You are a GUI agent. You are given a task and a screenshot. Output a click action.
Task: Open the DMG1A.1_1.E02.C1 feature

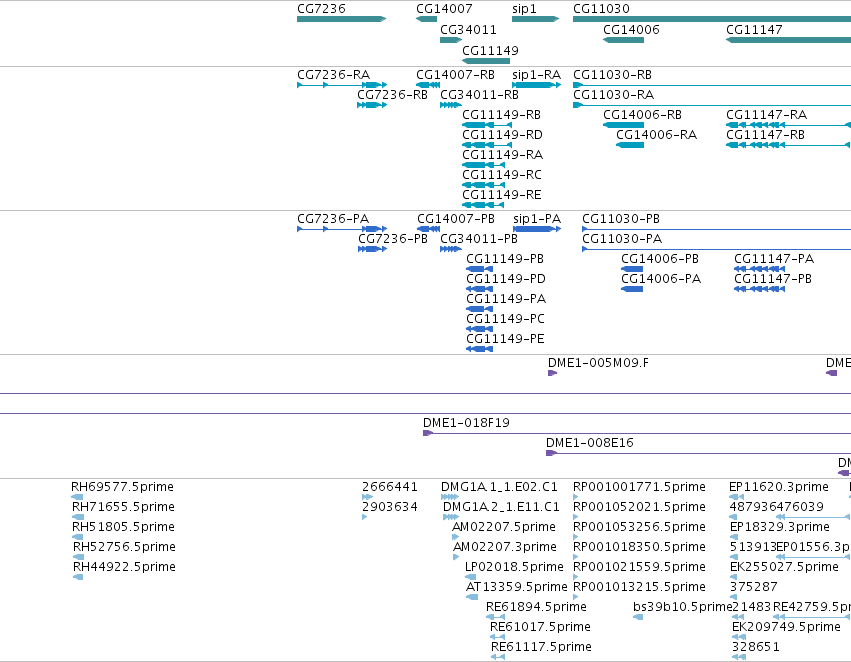click(x=450, y=497)
